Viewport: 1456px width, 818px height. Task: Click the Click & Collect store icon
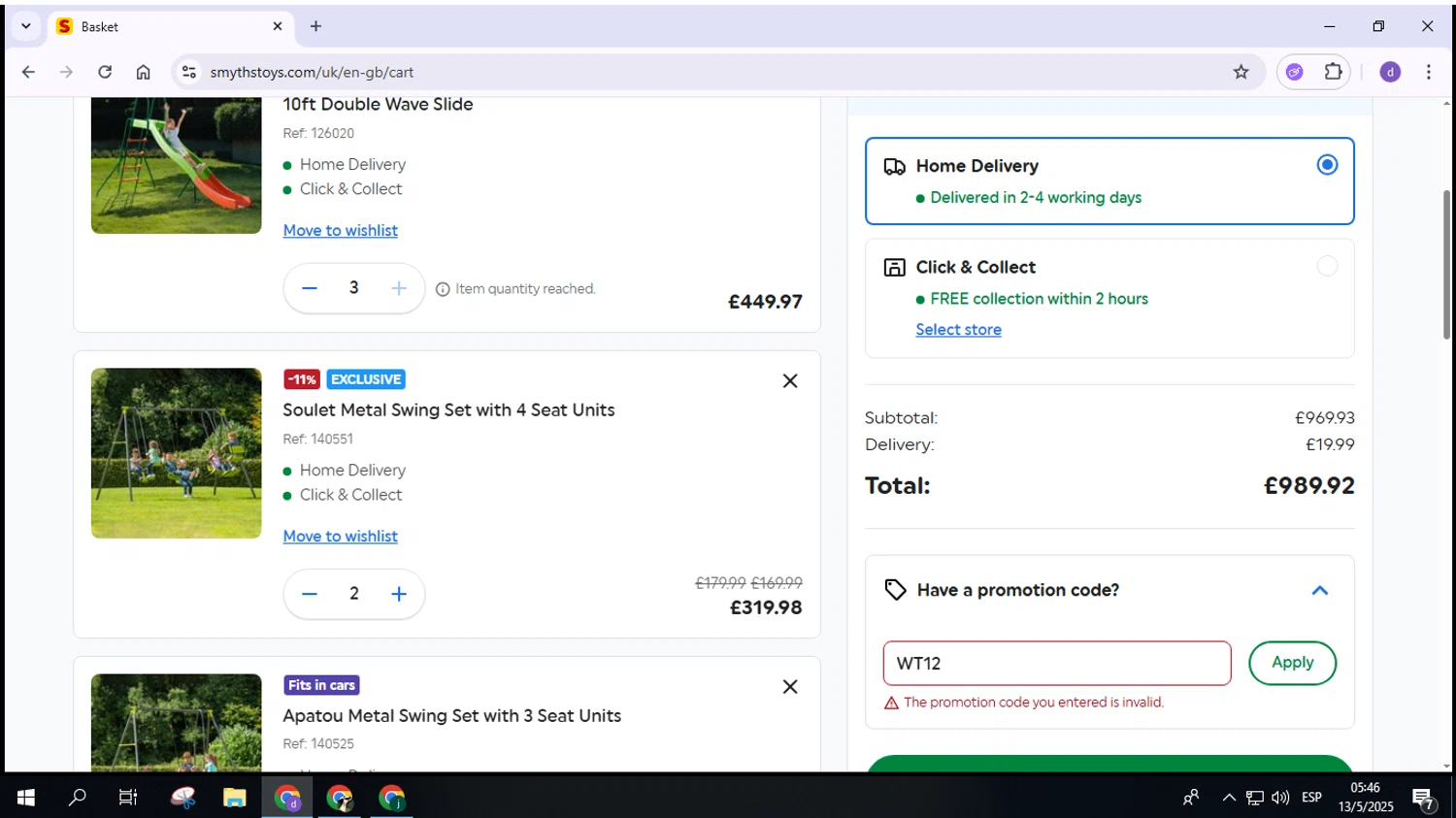(894, 268)
